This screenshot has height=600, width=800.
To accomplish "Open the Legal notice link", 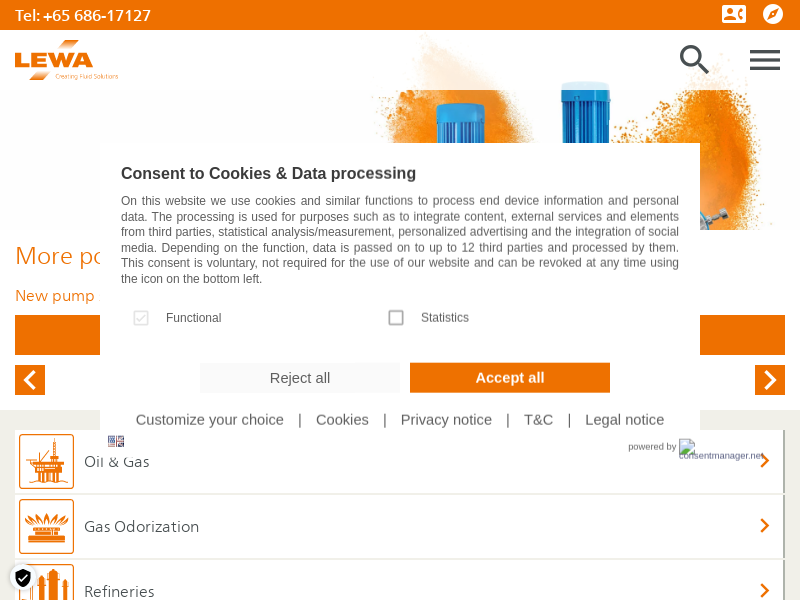I will click(x=624, y=420).
